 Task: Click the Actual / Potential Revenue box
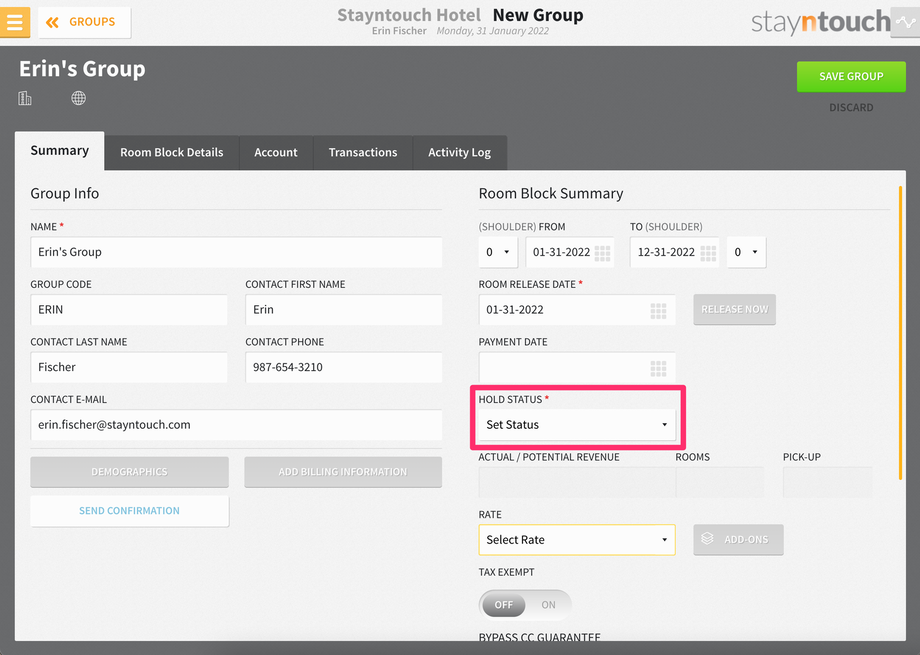pos(577,482)
